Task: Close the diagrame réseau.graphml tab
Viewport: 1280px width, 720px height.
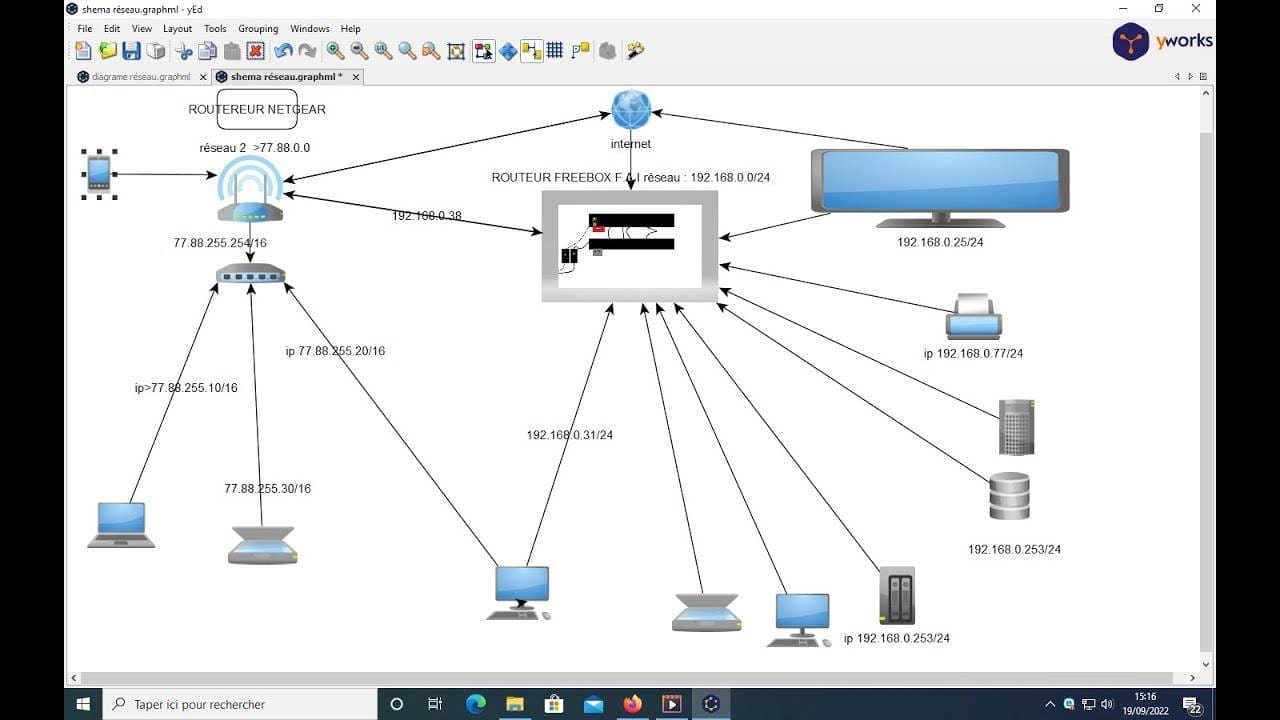Action: click(x=203, y=77)
